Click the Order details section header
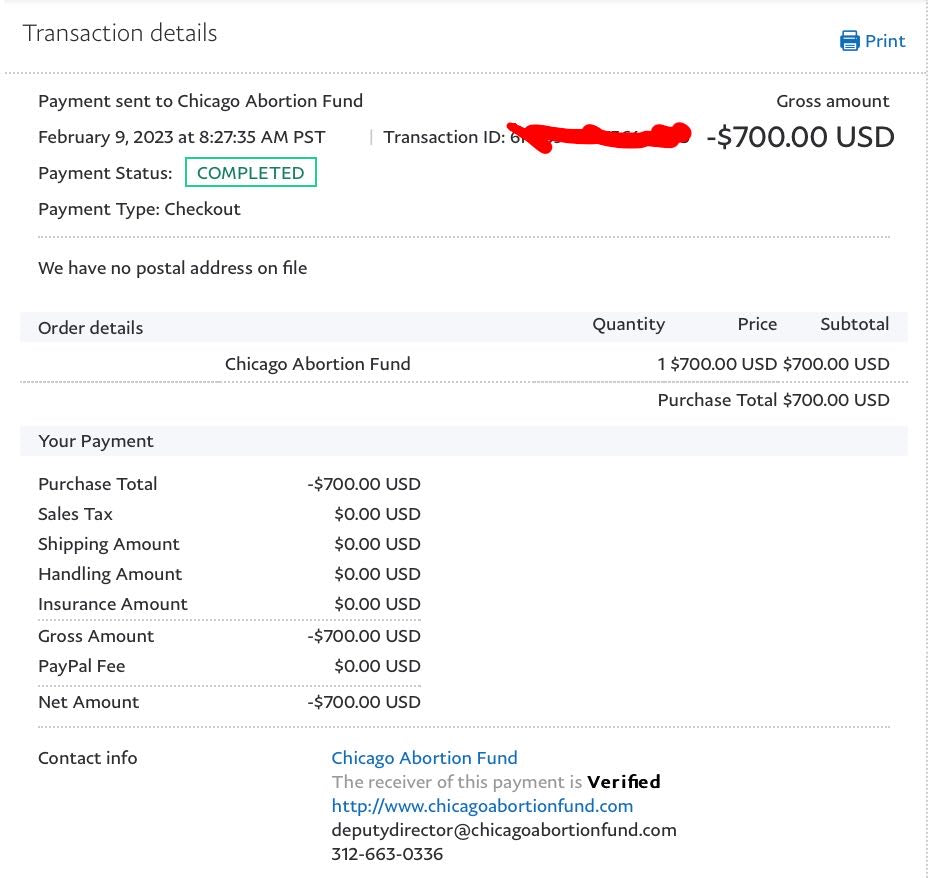 coord(90,328)
